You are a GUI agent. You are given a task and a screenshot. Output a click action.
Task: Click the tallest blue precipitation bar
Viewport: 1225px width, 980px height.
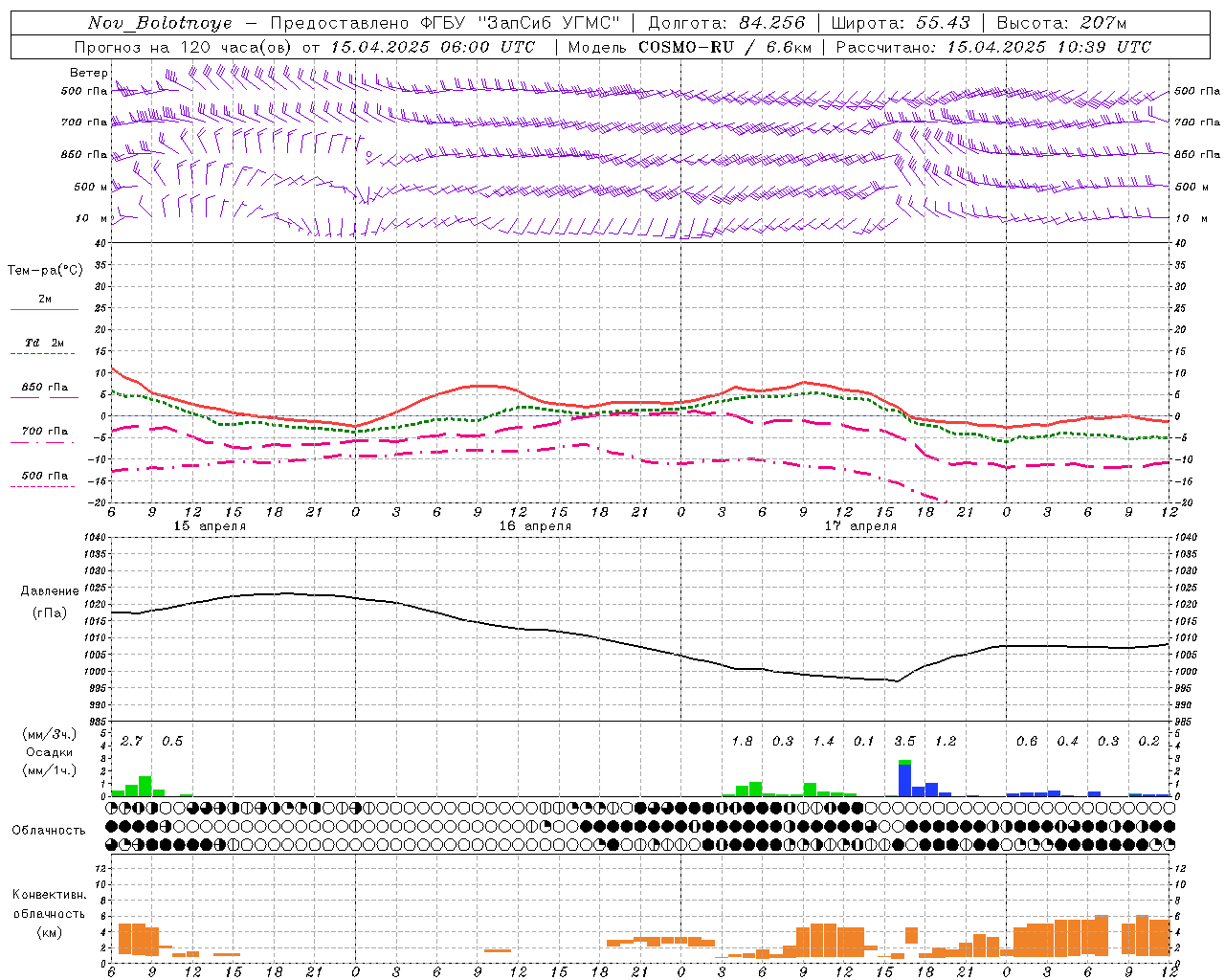[x=904, y=781]
